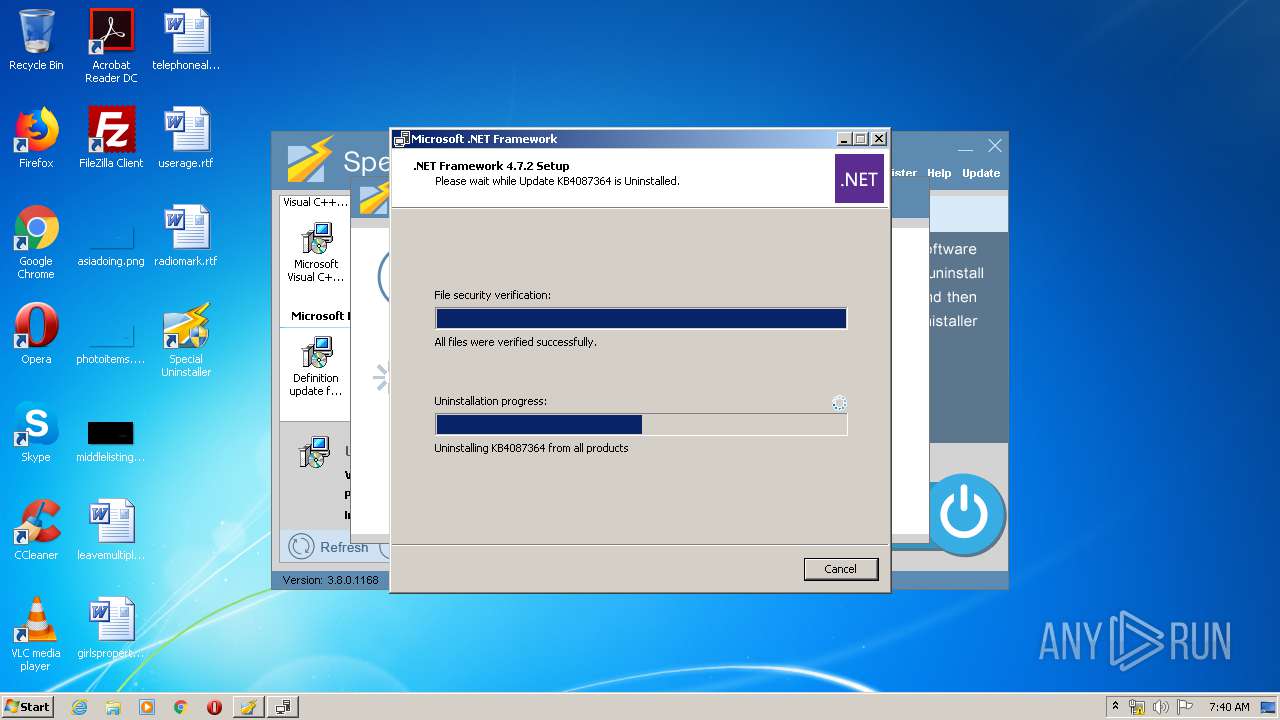Open Update menu in Special Uninstaller

(981, 173)
